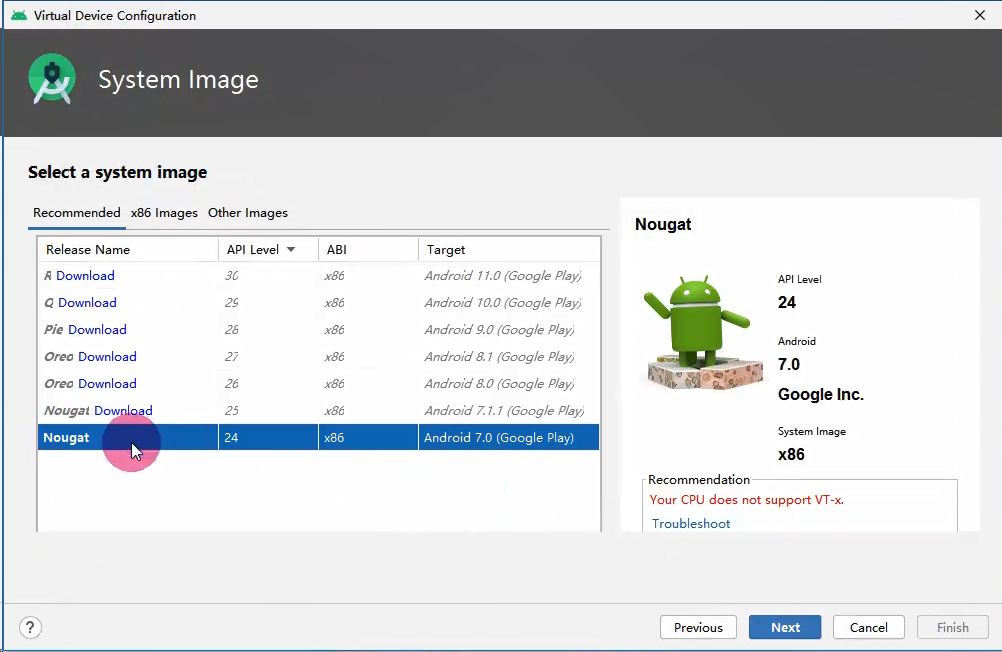1002x652 pixels.
Task: Open the Other Images tab
Action: (248, 213)
